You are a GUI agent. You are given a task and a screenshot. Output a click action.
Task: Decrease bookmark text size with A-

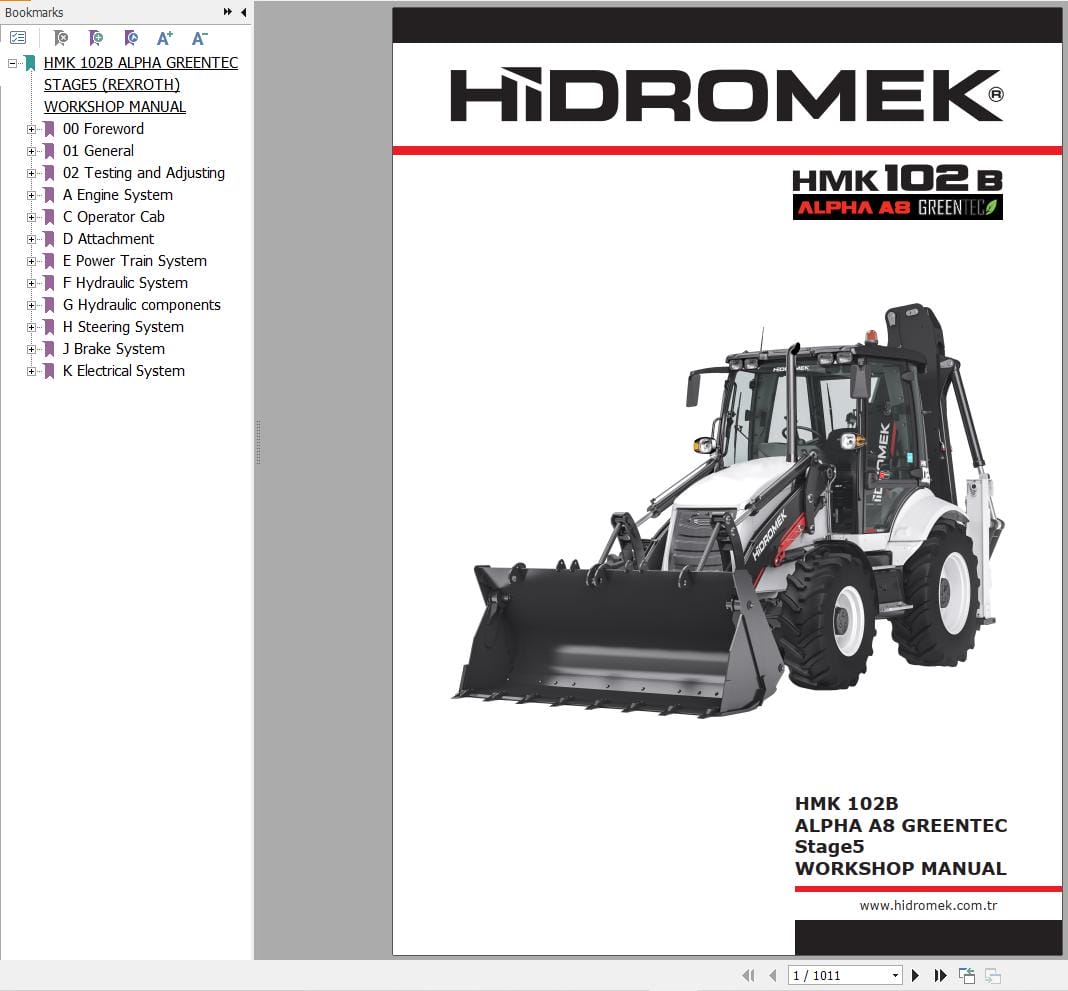coord(198,37)
